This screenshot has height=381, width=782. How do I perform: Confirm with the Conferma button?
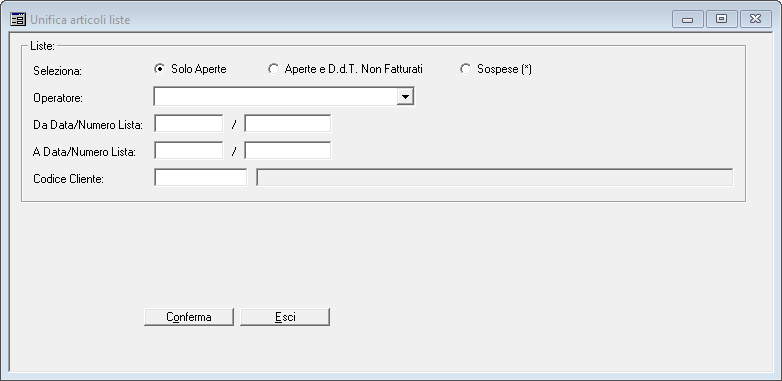[189, 317]
